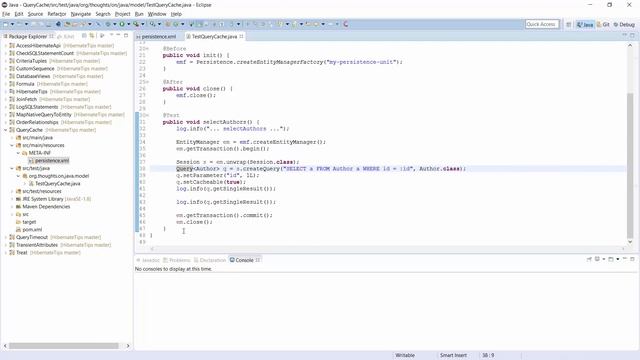Image resolution: width=640 pixels, height=360 pixels.
Task: Switch to the Declaration tab
Action: (x=210, y=260)
